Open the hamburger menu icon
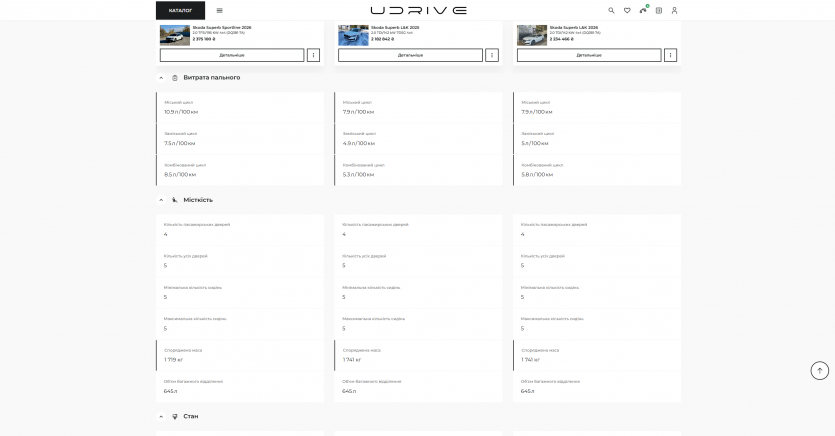The height and width of the screenshot is (436, 835). click(219, 10)
